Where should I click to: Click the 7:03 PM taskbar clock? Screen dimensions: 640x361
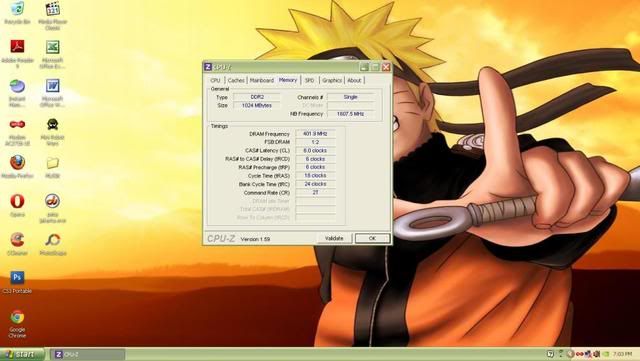click(622, 354)
